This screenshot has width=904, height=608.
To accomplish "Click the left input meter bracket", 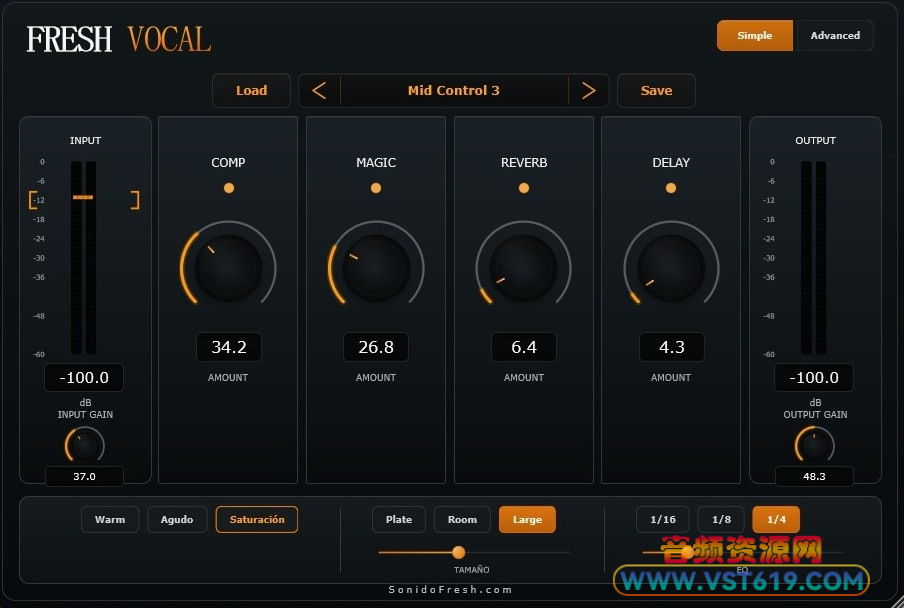I will click(x=33, y=200).
